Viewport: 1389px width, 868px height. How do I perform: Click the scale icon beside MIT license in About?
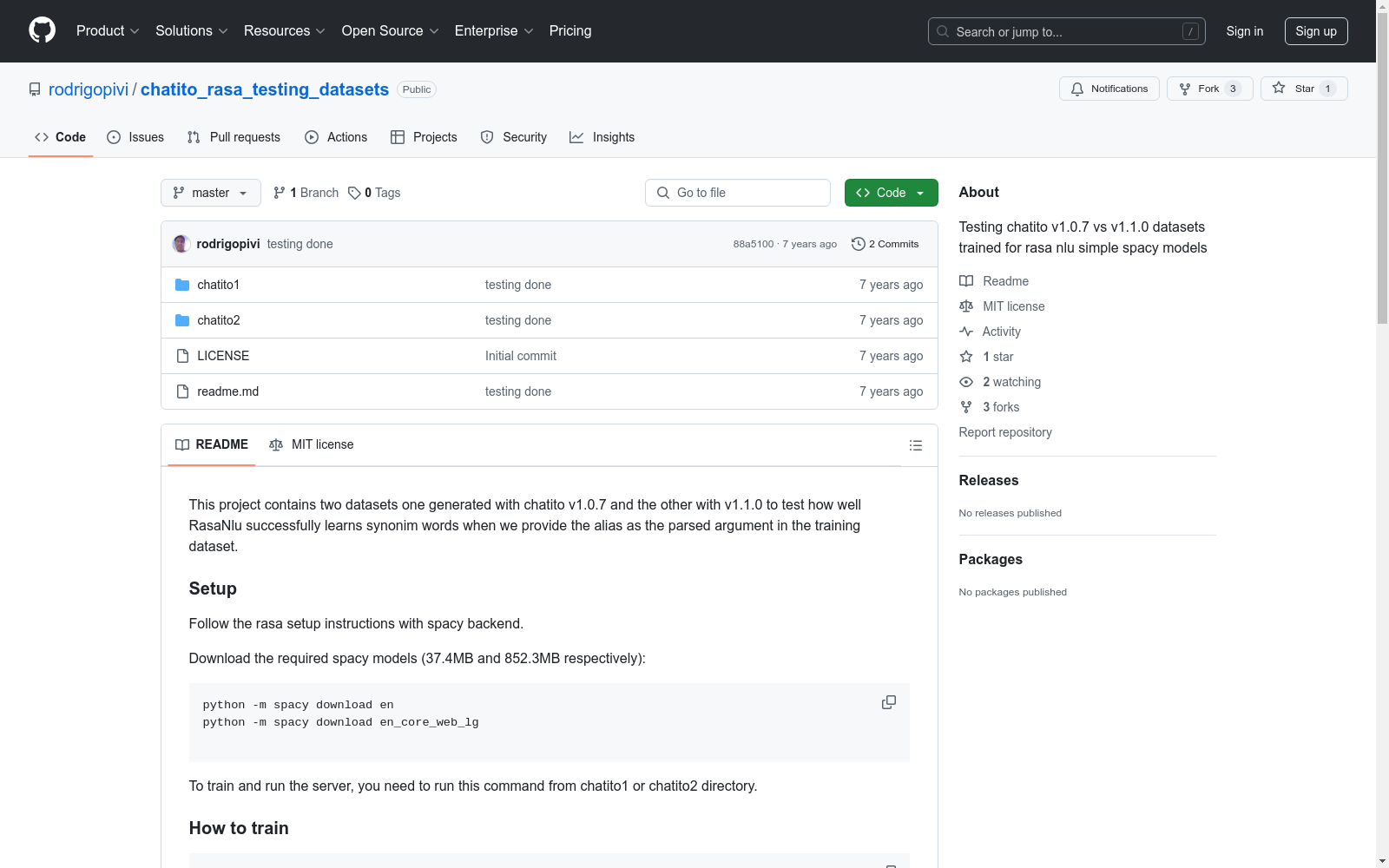tap(966, 306)
